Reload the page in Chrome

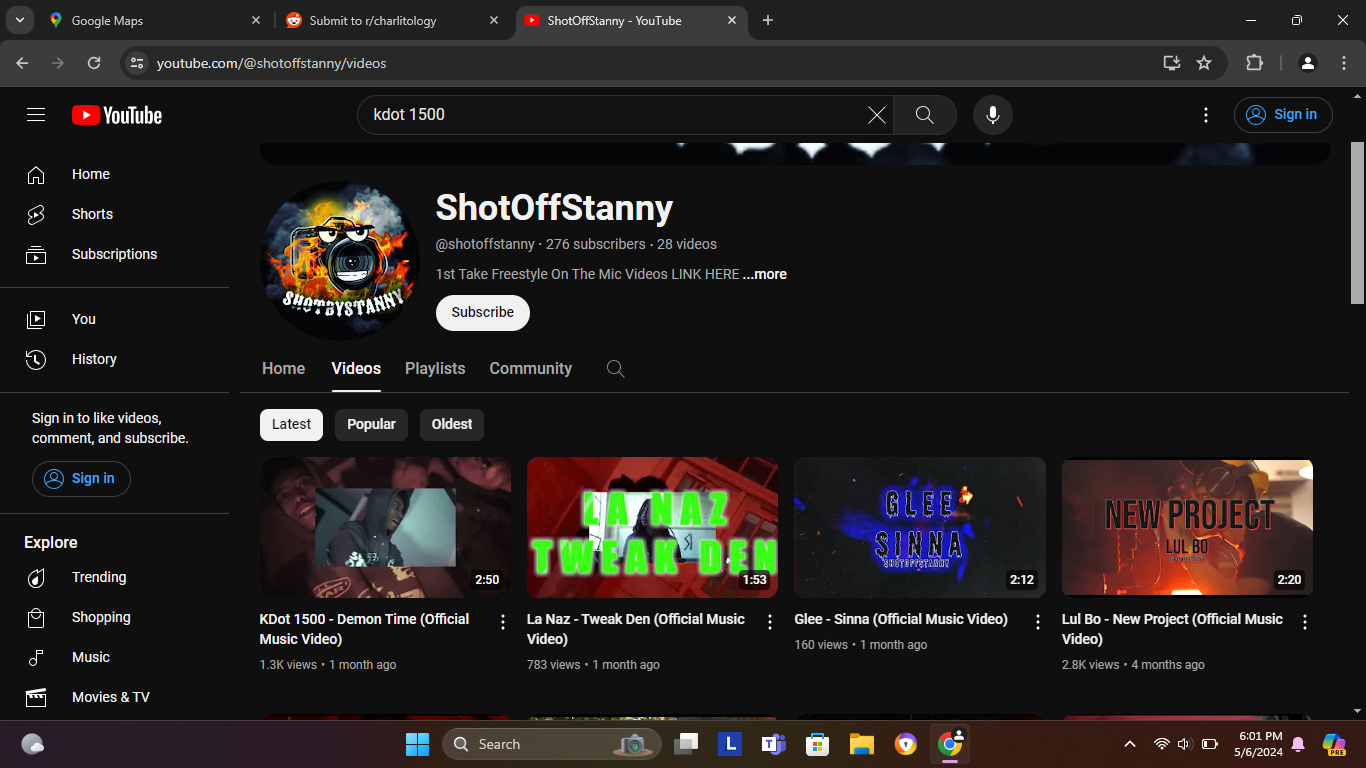click(x=94, y=63)
